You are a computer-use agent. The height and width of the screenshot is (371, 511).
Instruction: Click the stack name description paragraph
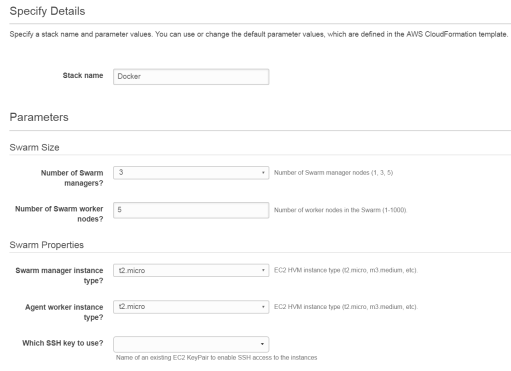click(259, 34)
